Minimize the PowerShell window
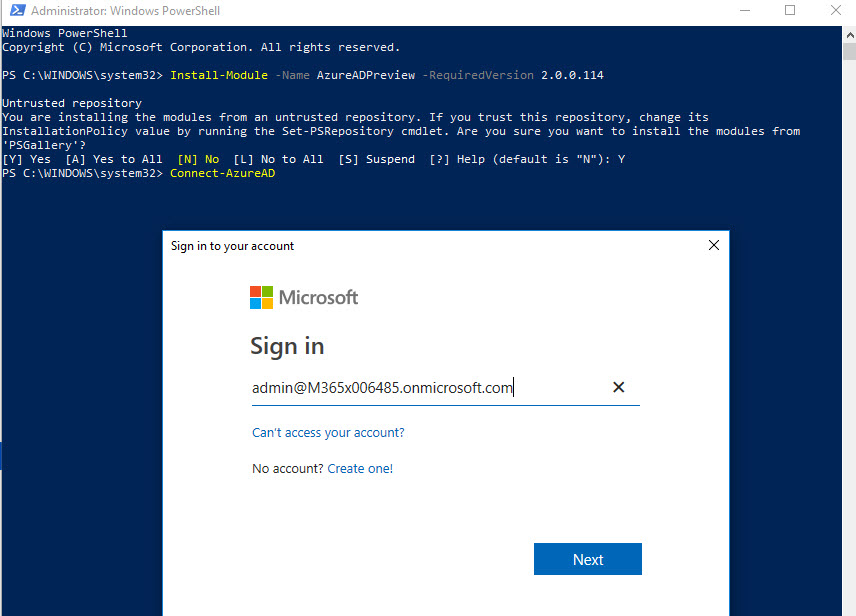 pyautogui.click(x=745, y=11)
